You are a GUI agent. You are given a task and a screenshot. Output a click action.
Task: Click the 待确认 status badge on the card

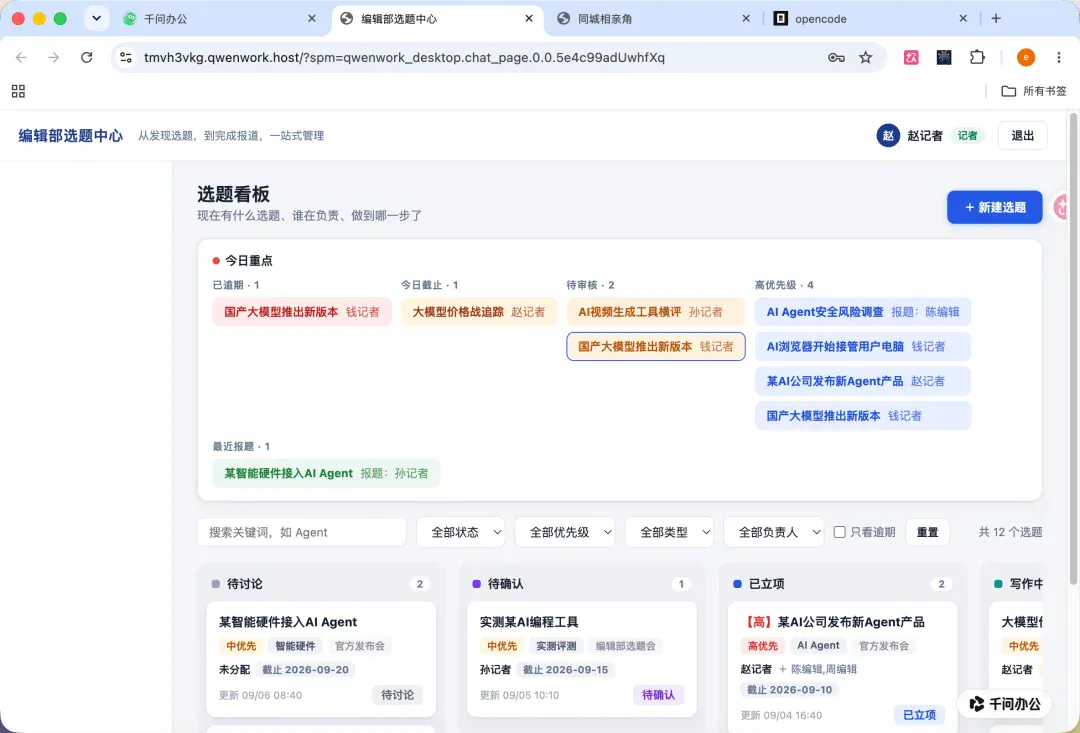658,694
